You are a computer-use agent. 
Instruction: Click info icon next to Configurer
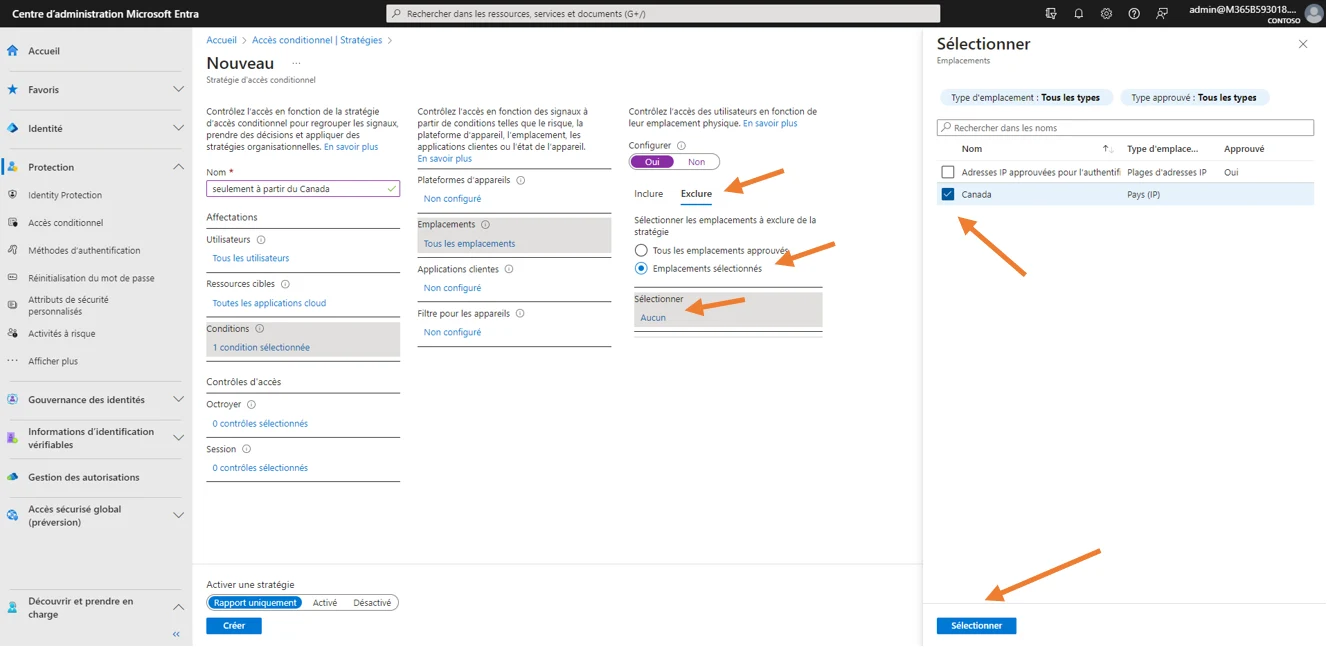tap(682, 146)
